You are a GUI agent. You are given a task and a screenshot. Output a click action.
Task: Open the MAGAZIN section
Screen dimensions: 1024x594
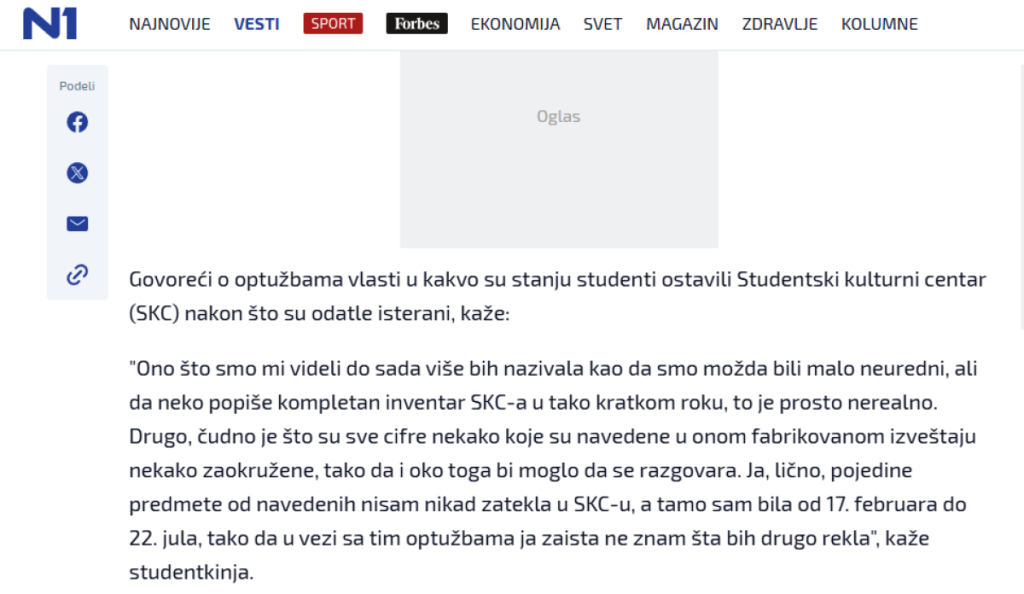(x=682, y=24)
